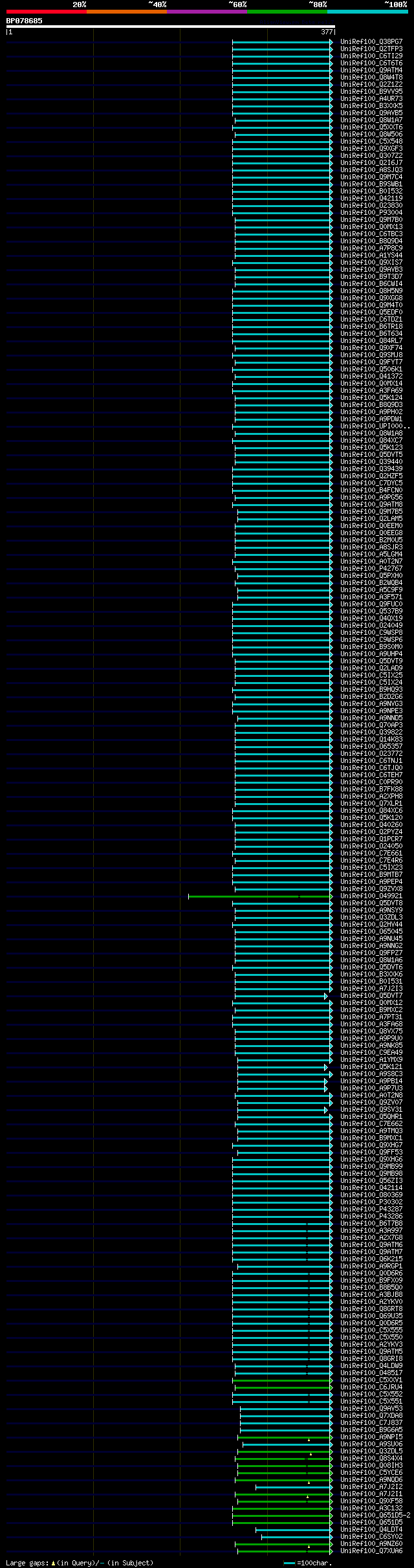Select the UniRef100_Q9FPZ7 label
The image size is (414, 1568).
pos(371,953)
